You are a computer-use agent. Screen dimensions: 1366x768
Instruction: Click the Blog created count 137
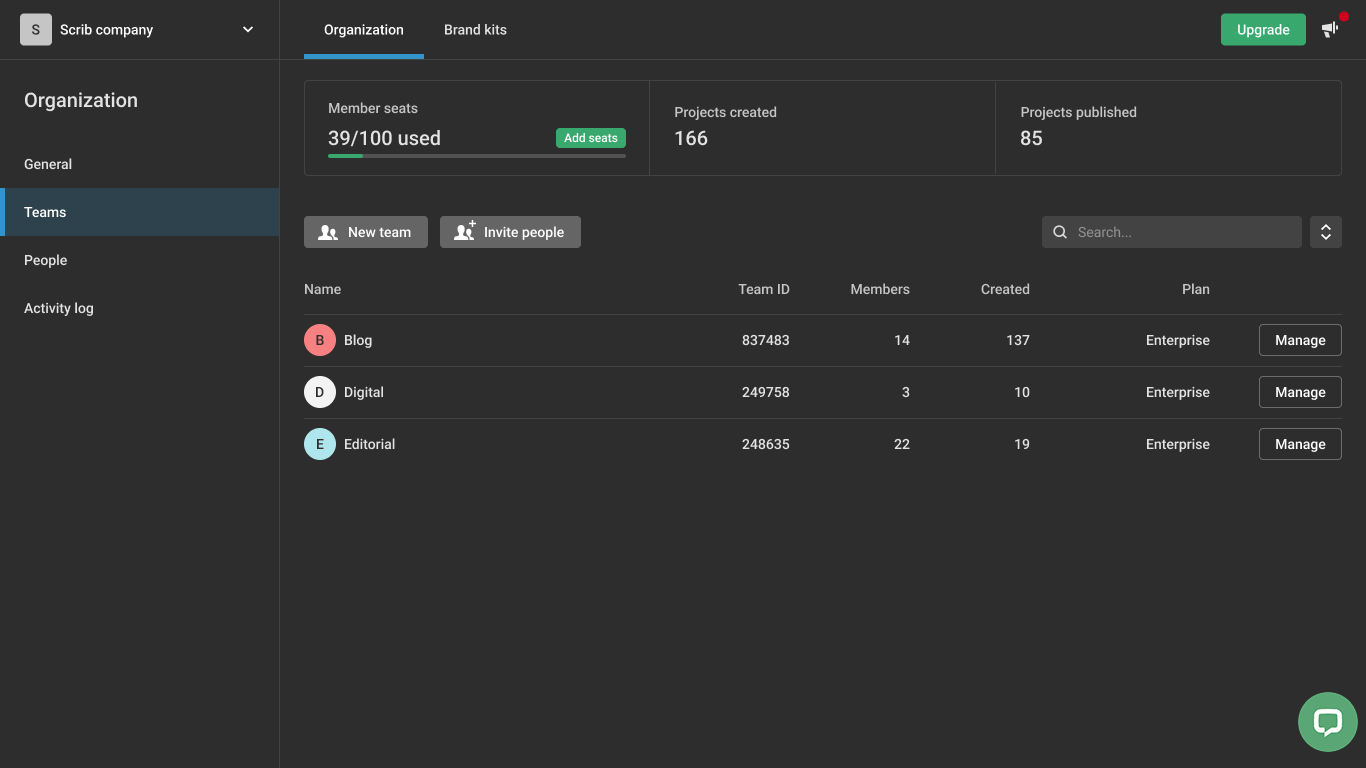1018,340
